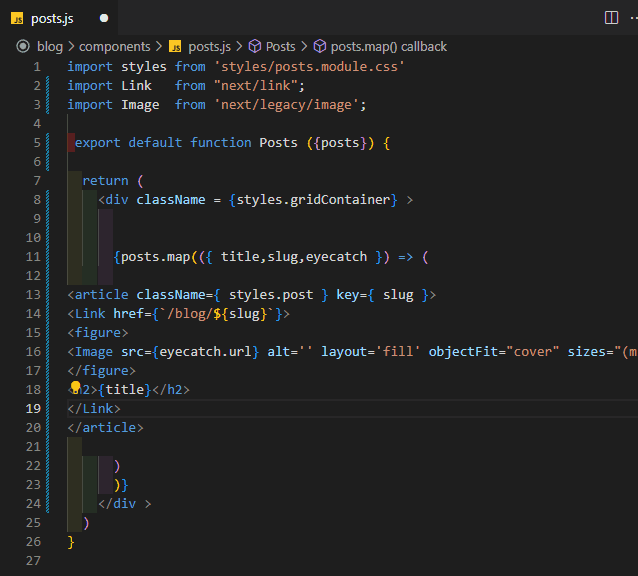Click line number 19 in gutter
The width and height of the screenshot is (638, 576).
[33, 408]
